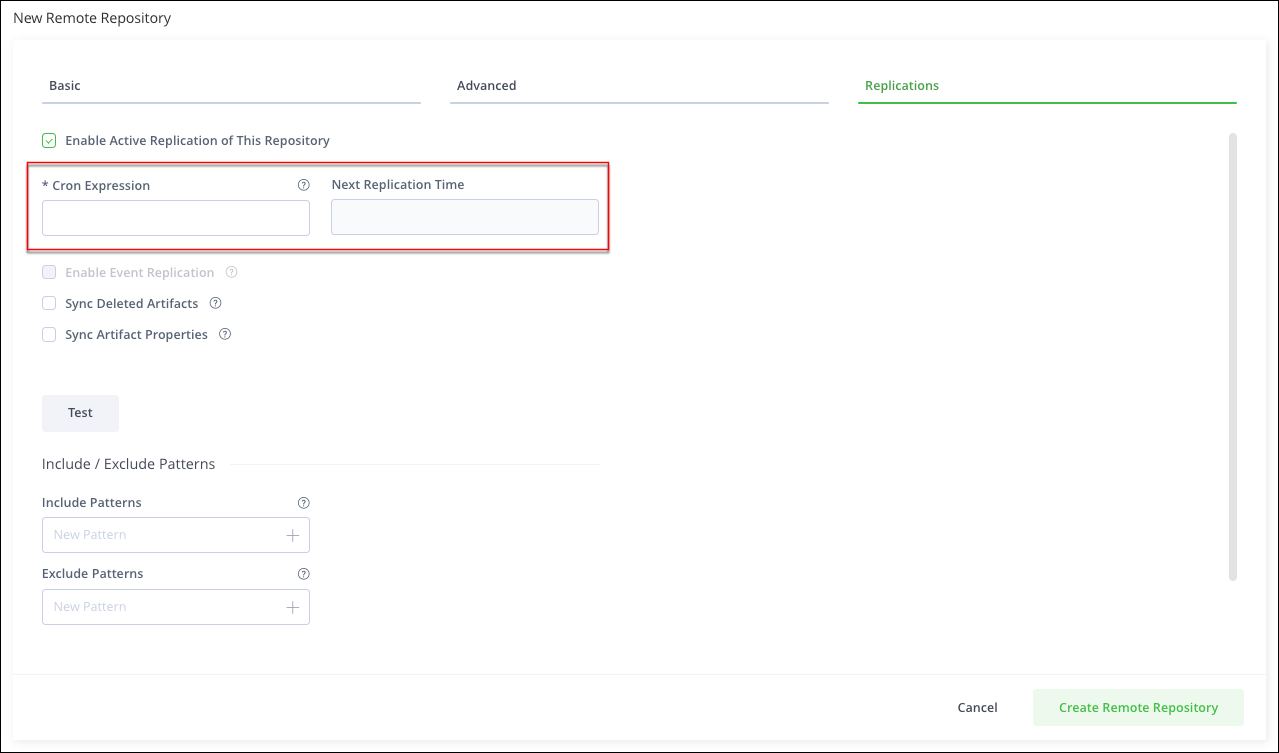Click the Test button
The width and height of the screenshot is (1279, 753).
pyautogui.click(x=80, y=413)
